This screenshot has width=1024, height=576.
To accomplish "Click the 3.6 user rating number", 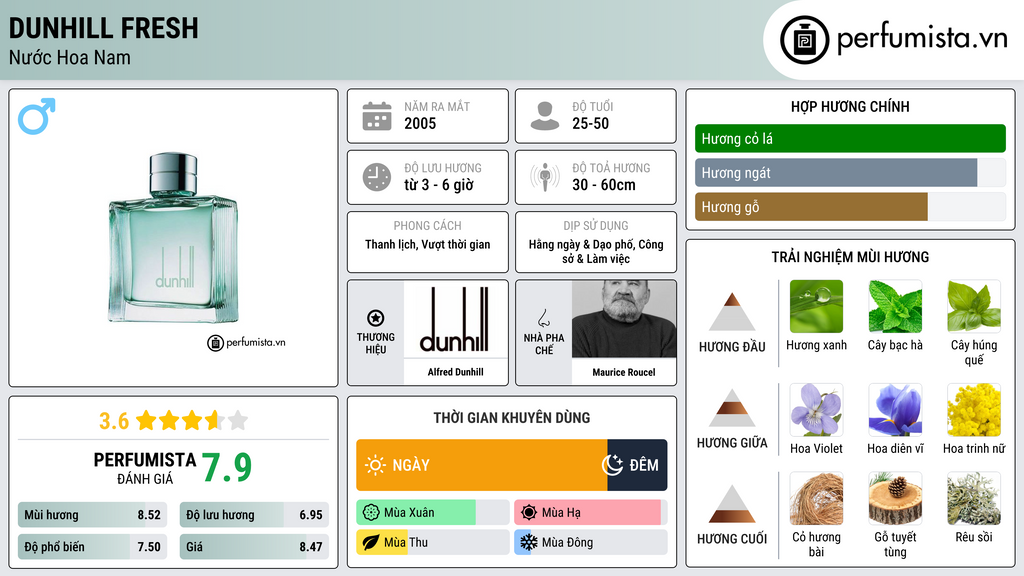I will [x=114, y=421].
